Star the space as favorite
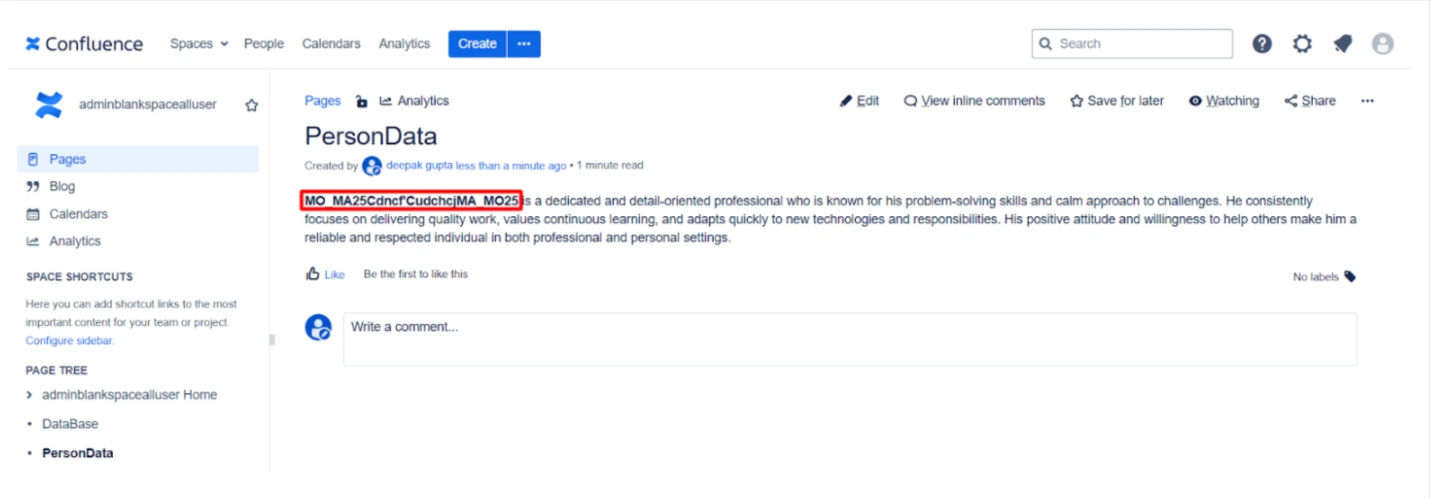Screen dimensions: 1430x498 (x=252, y=105)
